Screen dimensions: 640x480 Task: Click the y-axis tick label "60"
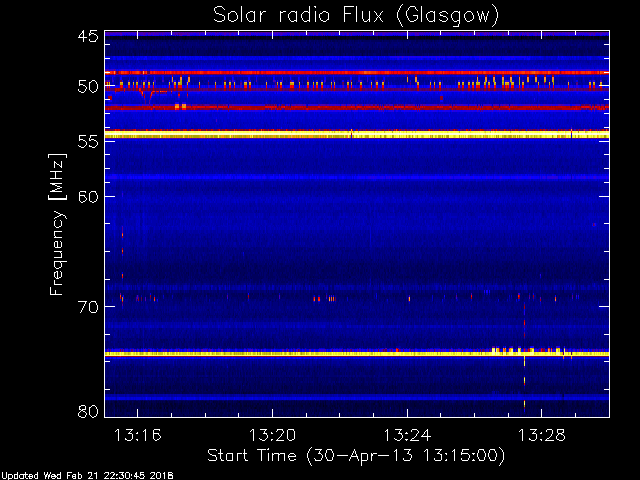click(88, 196)
